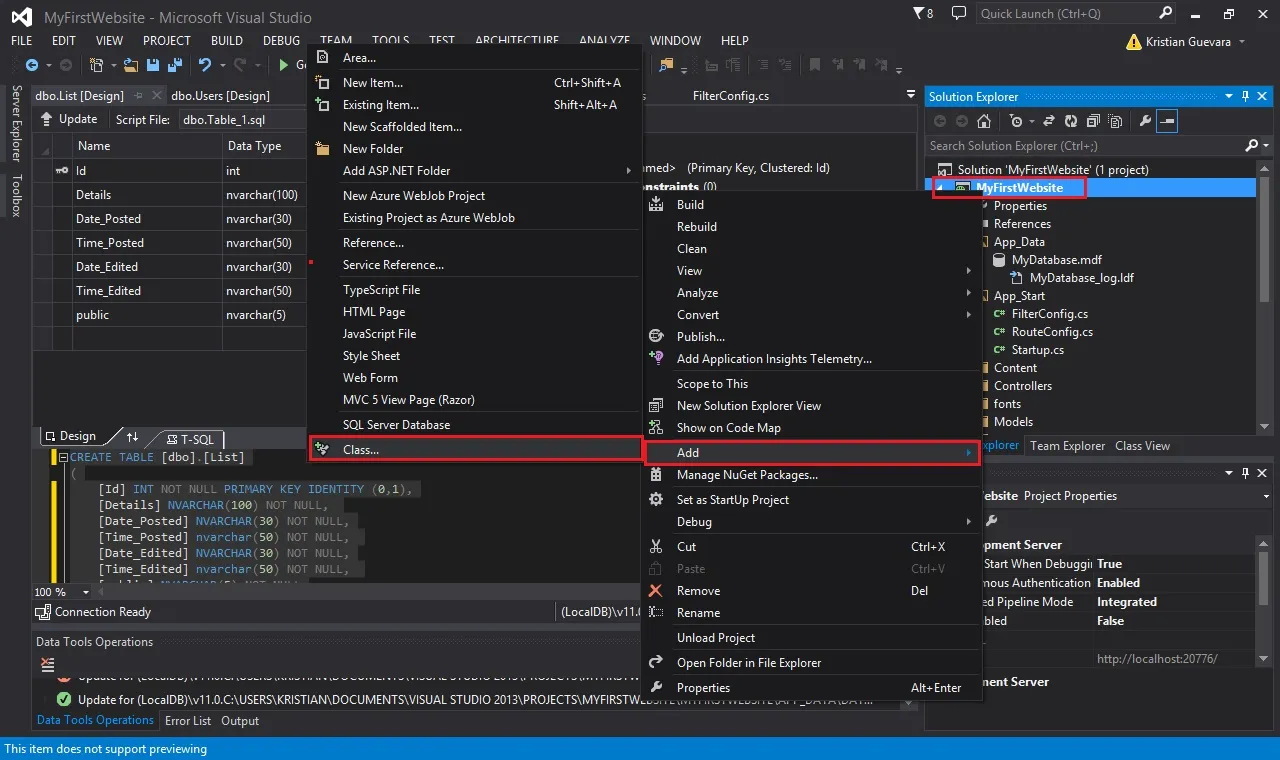Click the Update button in table designer

click(69, 119)
